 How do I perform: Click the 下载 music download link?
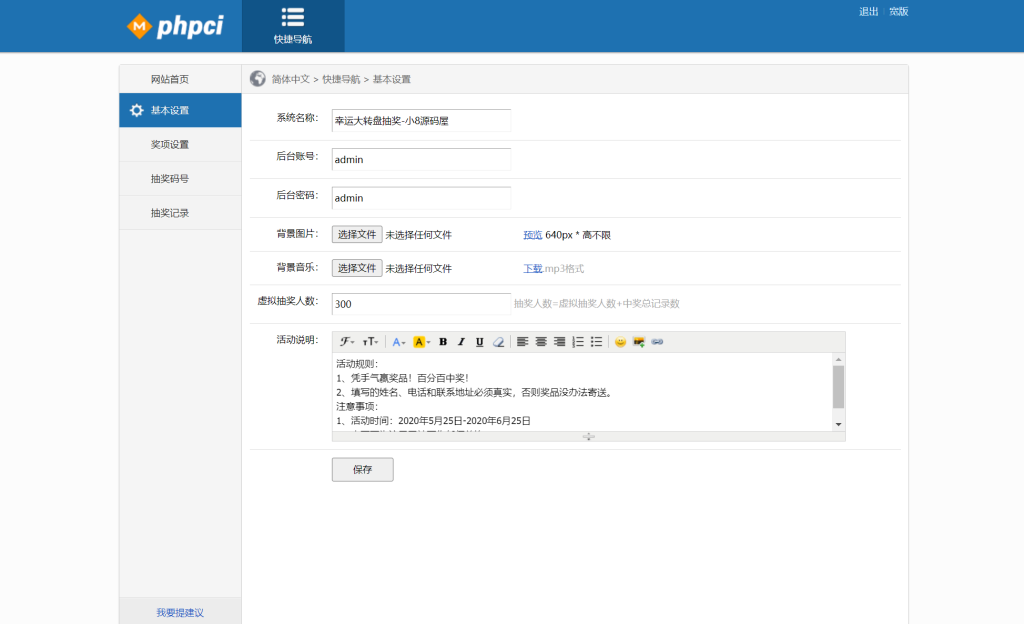533,268
